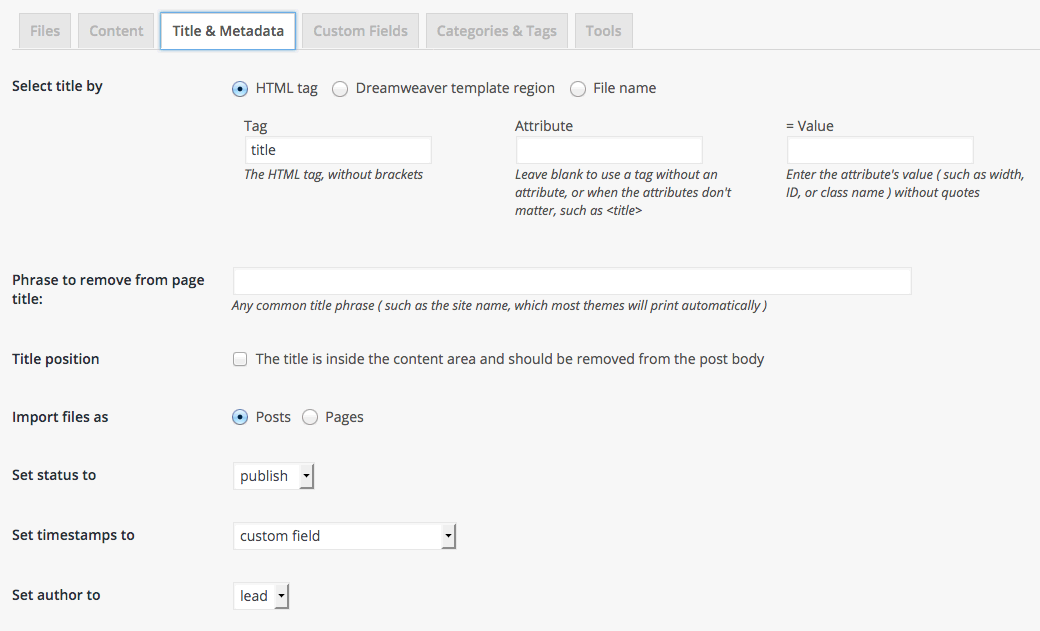Screen dimensions: 1040x631
Task: Click 'The HTML tag, without brackets' hint text
Action: click(x=334, y=175)
